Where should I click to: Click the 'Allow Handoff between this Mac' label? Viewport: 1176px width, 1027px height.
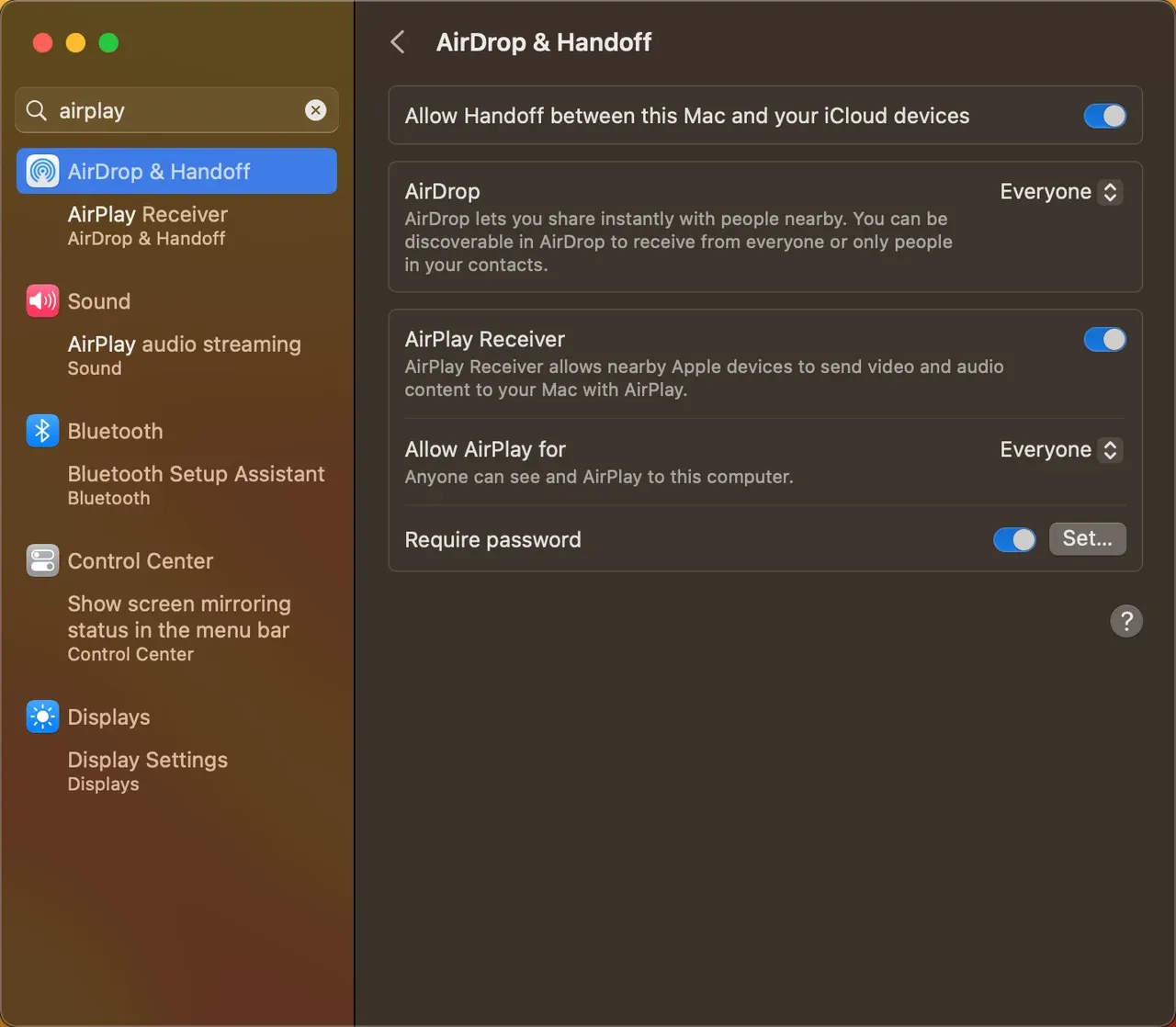(x=687, y=116)
